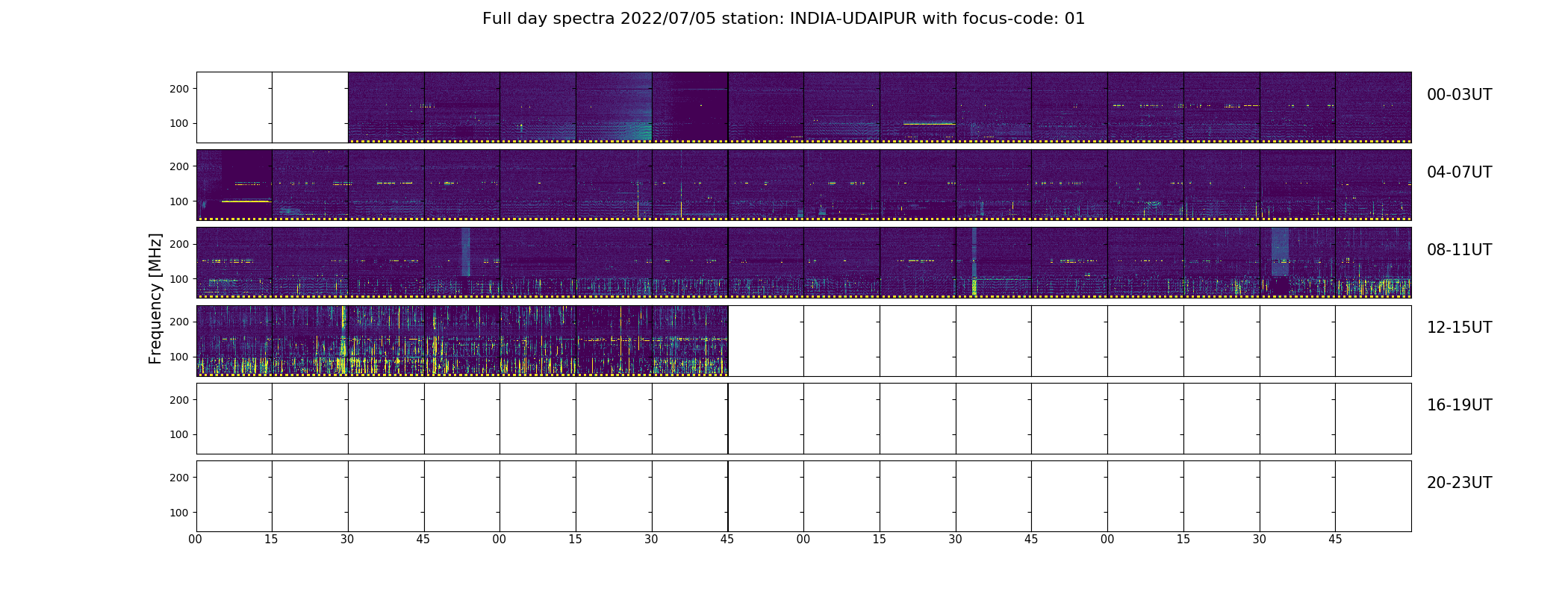This screenshot has width=1568, height=597.
Task: Click the 08-11UT row label
Action: click(x=1459, y=250)
